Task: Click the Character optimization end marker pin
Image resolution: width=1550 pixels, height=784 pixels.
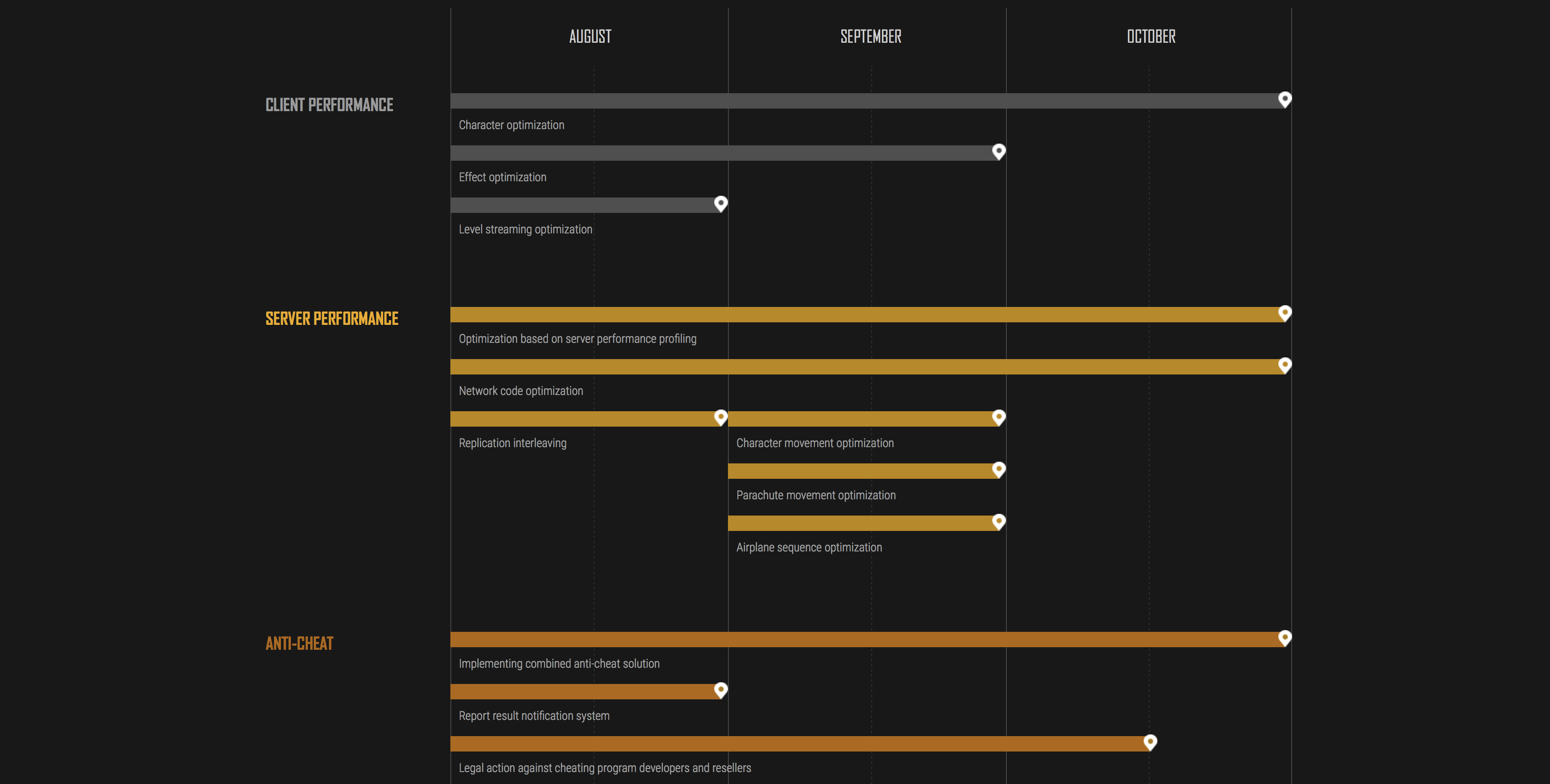Action: tap(1285, 99)
